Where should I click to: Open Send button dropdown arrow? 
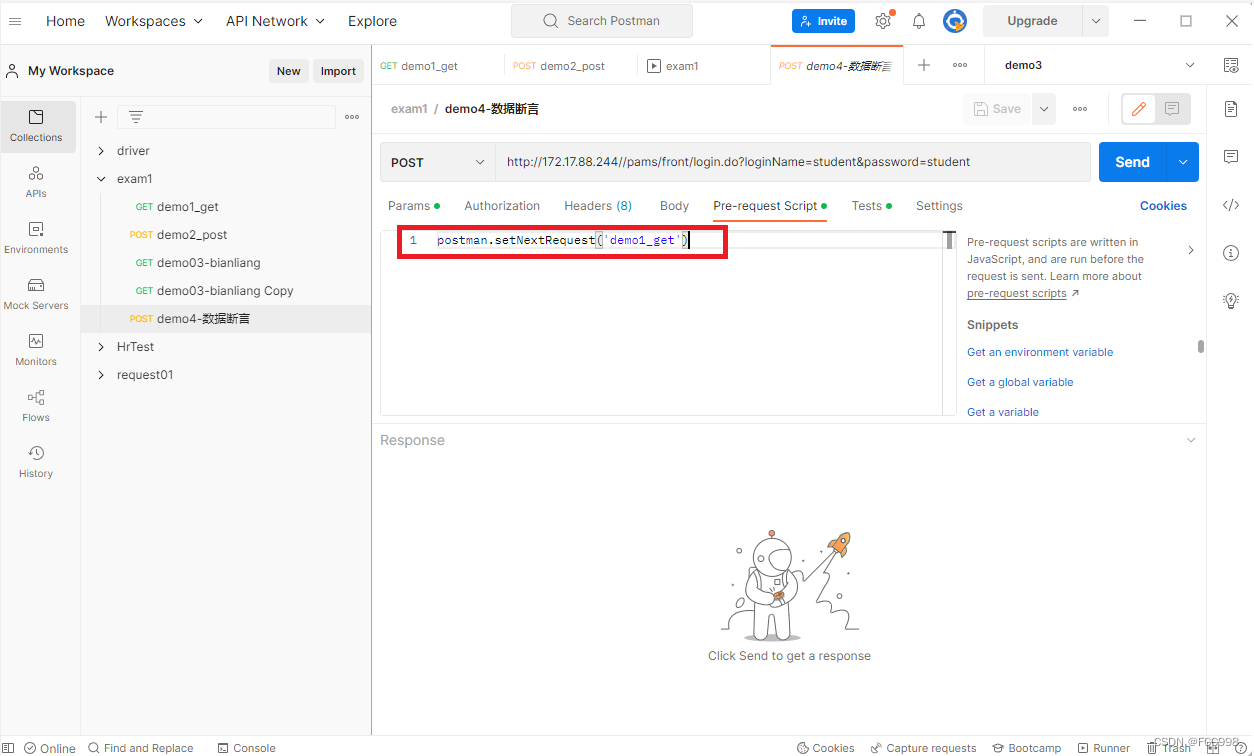click(1183, 162)
